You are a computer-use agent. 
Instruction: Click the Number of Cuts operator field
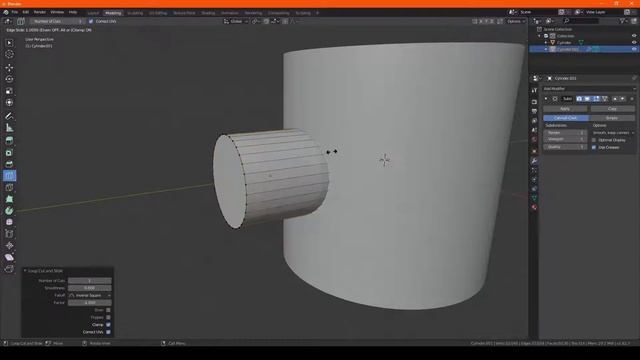89,281
